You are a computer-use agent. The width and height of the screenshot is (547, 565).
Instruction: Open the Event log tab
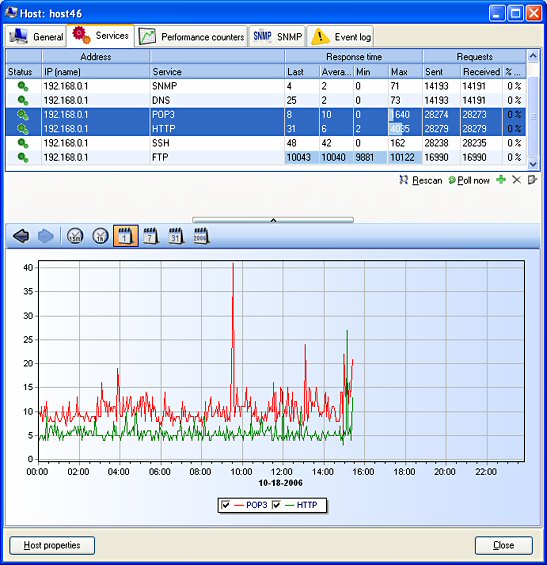coord(341,37)
